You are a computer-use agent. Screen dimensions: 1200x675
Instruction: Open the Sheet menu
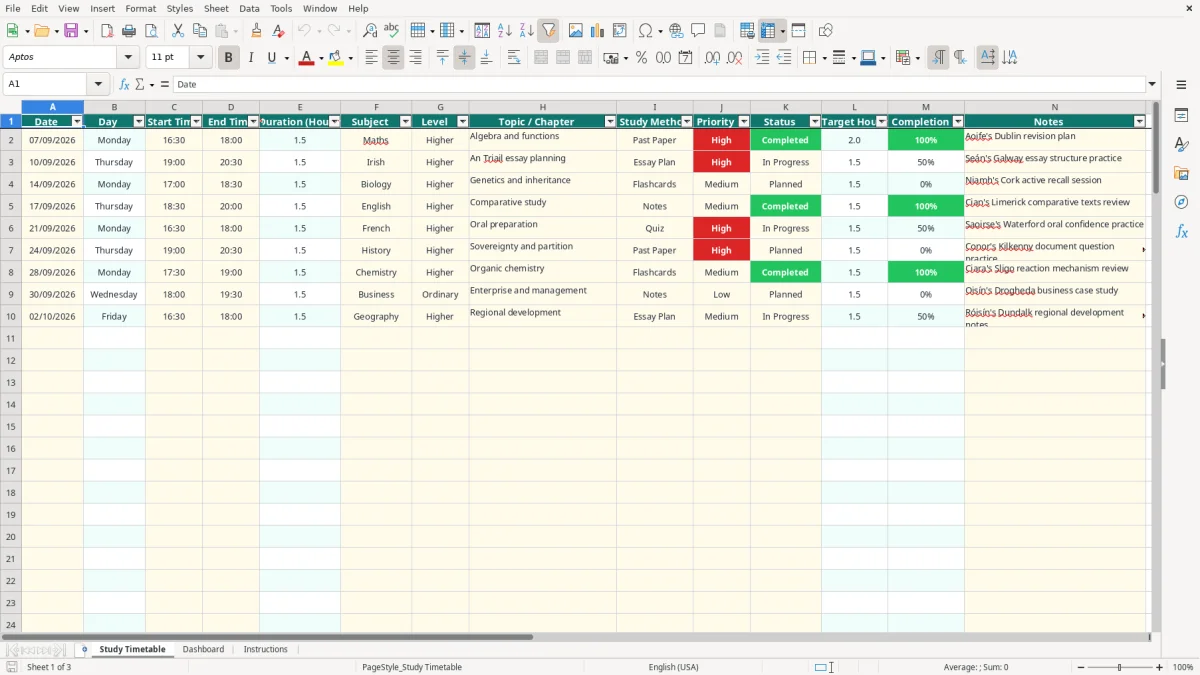(216, 8)
